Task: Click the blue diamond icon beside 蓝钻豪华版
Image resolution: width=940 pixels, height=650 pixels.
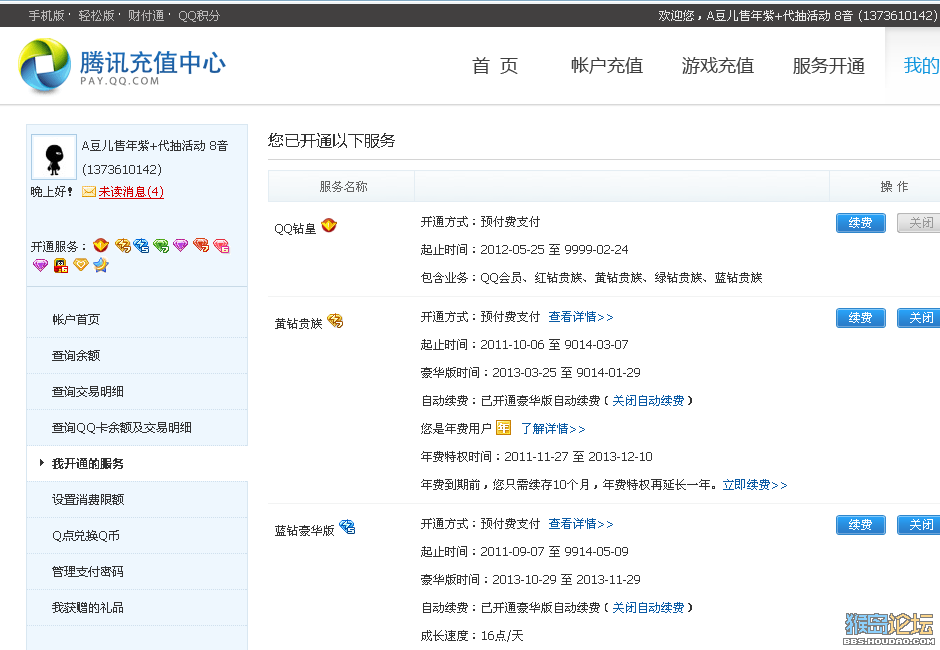Action: coord(347,528)
